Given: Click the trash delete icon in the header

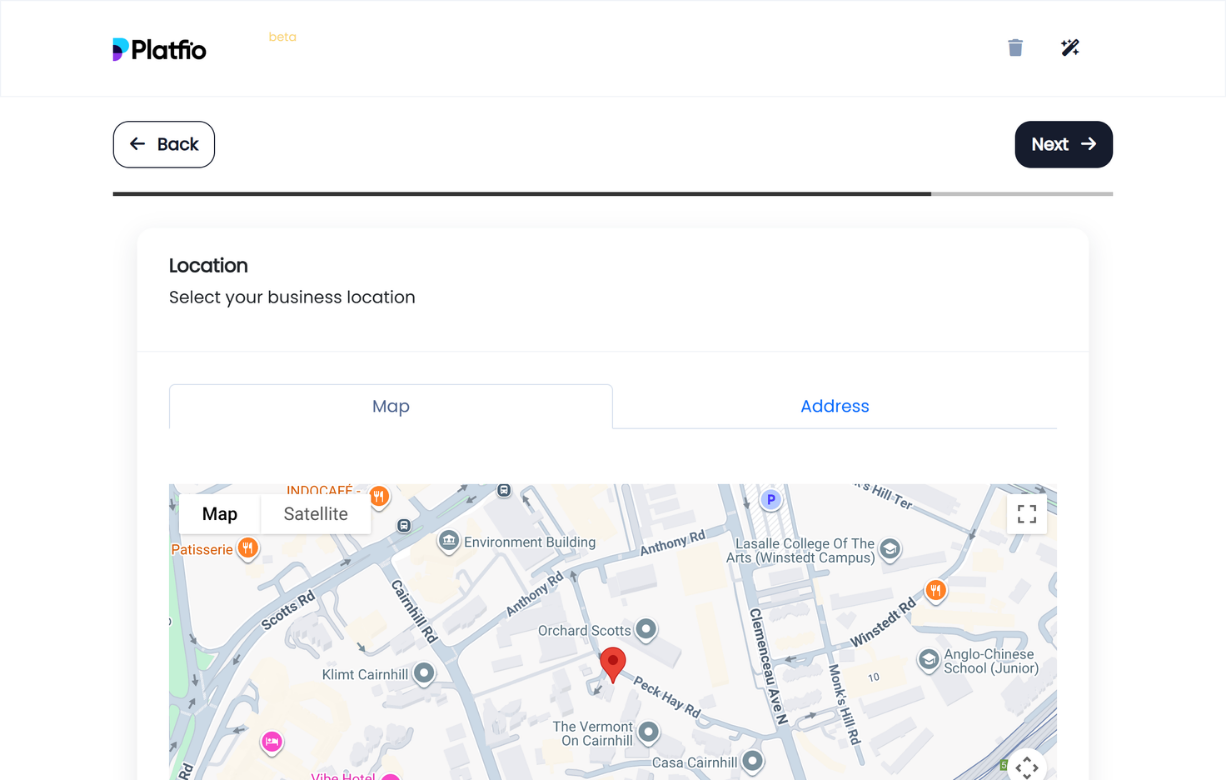Looking at the screenshot, I should (x=1015, y=47).
